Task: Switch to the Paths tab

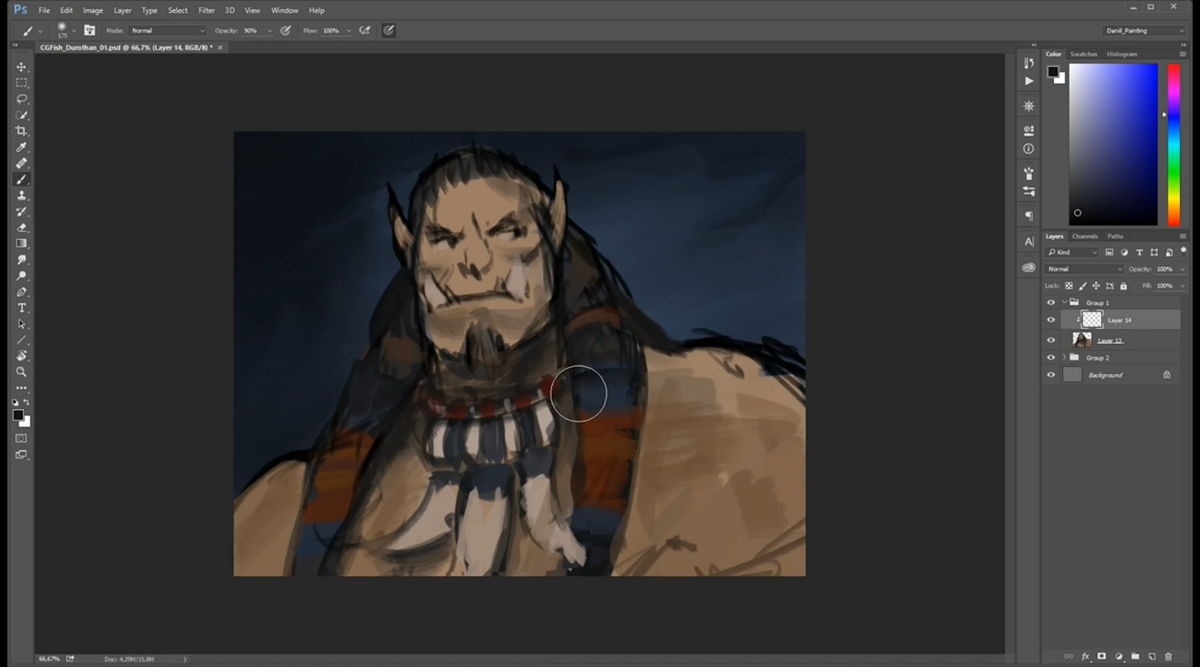Action: point(1115,236)
